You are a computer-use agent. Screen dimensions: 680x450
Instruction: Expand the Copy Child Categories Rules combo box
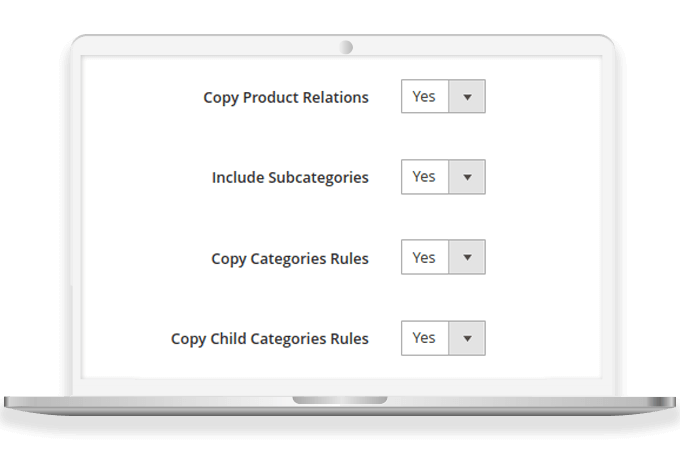coord(443,338)
